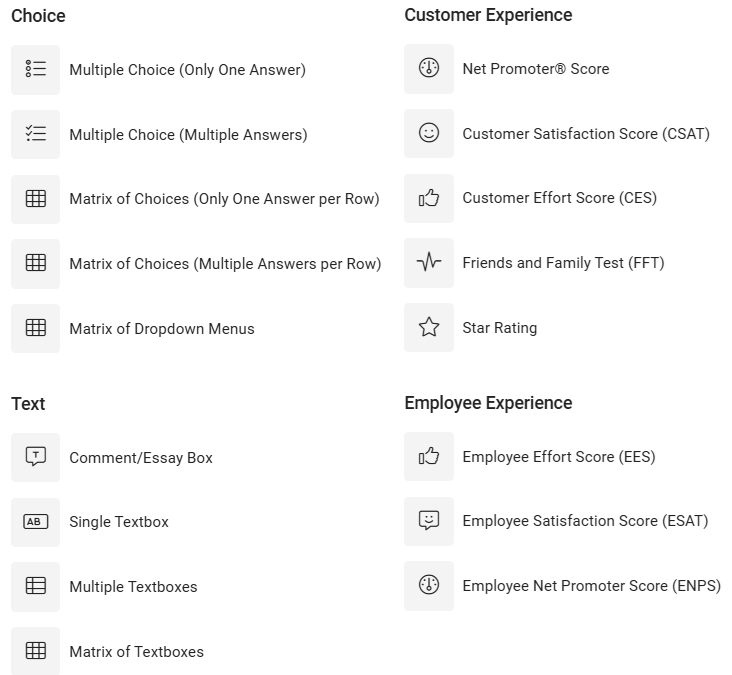Click the gauge icon for Employee Net Promoter Score
The image size is (732, 675).
click(429, 585)
